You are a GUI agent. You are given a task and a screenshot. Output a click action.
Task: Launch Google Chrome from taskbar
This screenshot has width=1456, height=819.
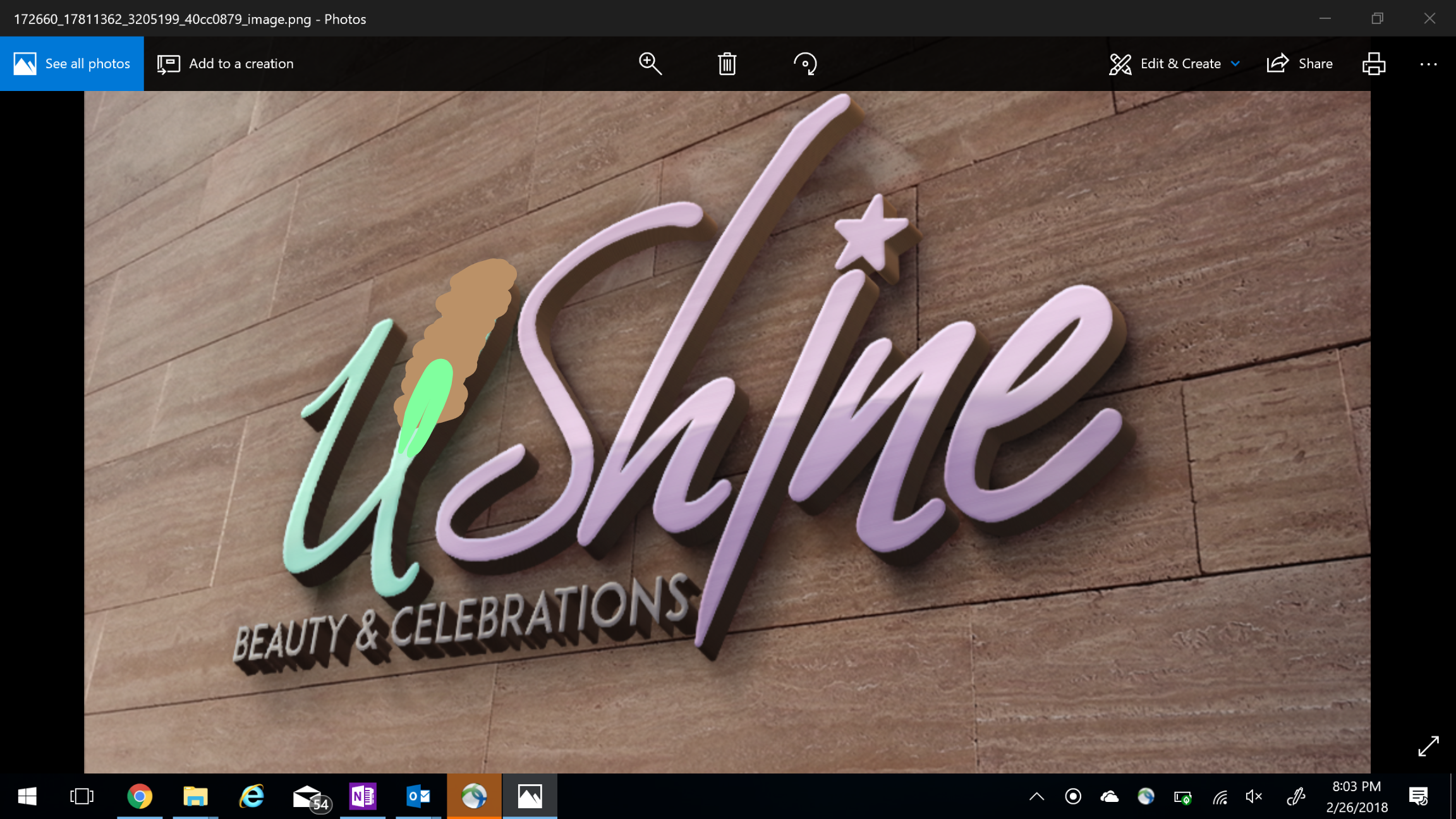coord(140,796)
